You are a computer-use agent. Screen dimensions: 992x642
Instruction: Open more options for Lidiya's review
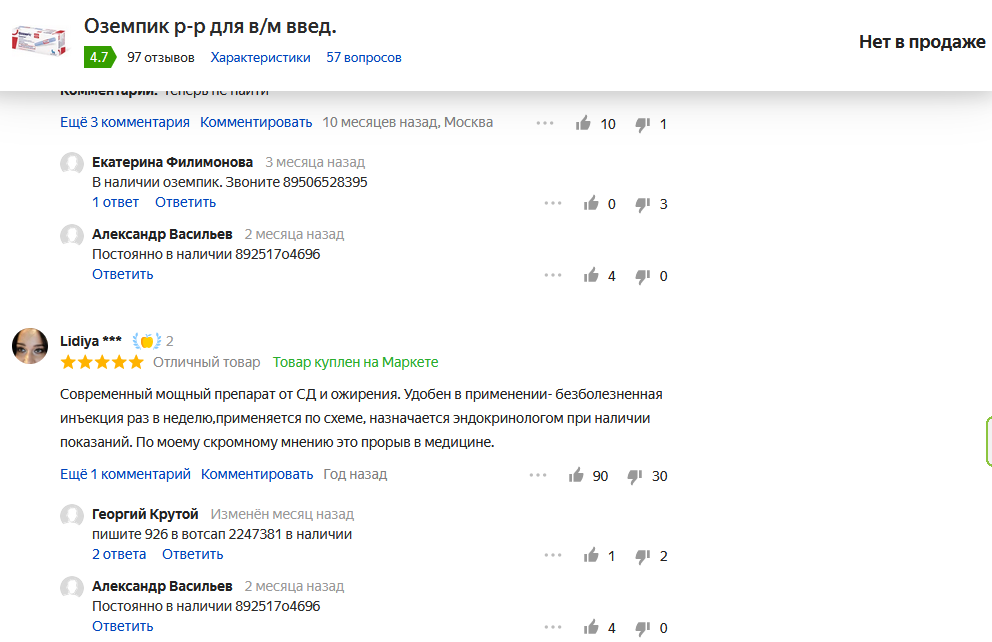[538, 474]
